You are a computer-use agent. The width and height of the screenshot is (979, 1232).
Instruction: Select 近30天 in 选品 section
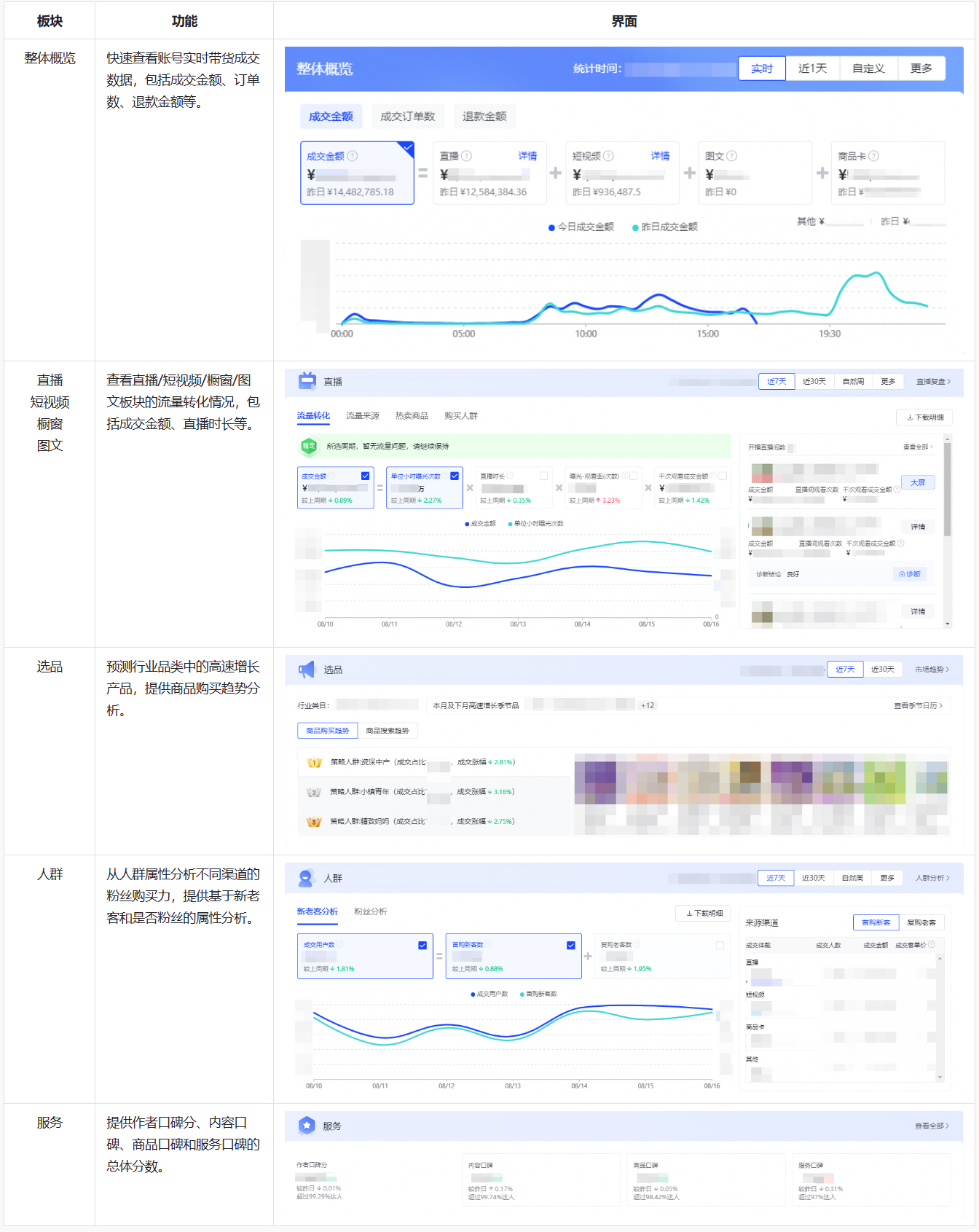(883, 669)
